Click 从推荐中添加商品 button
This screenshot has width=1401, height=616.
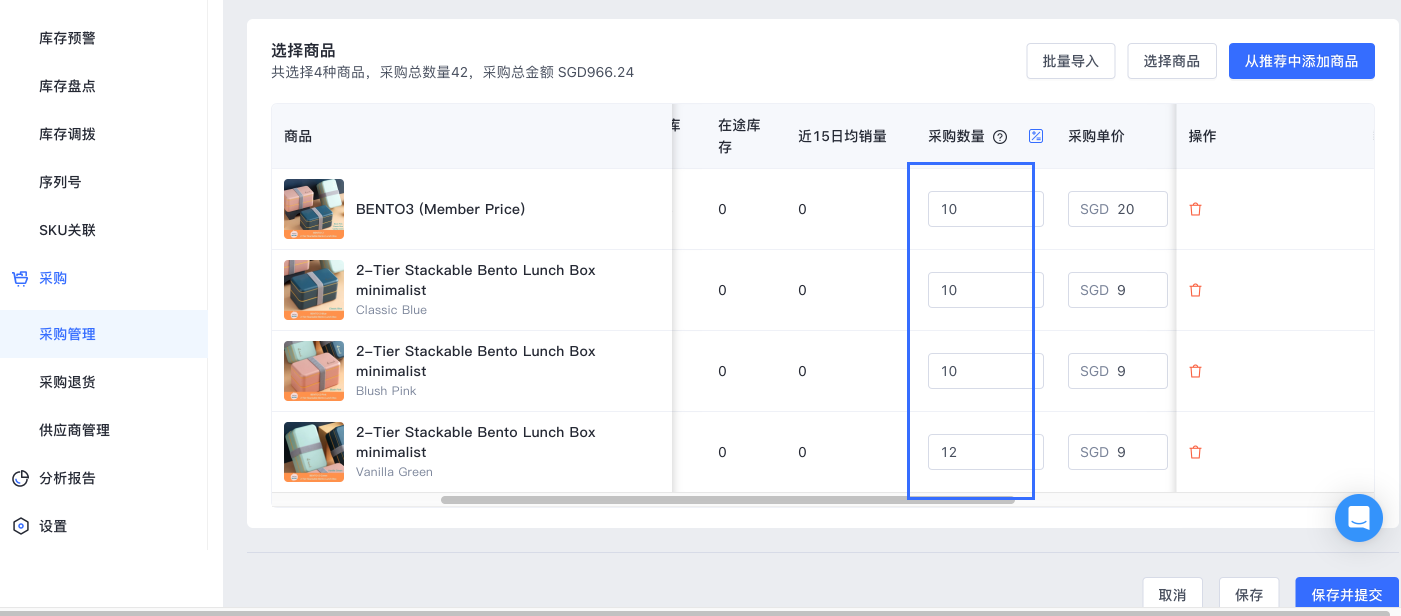click(x=1301, y=61)
